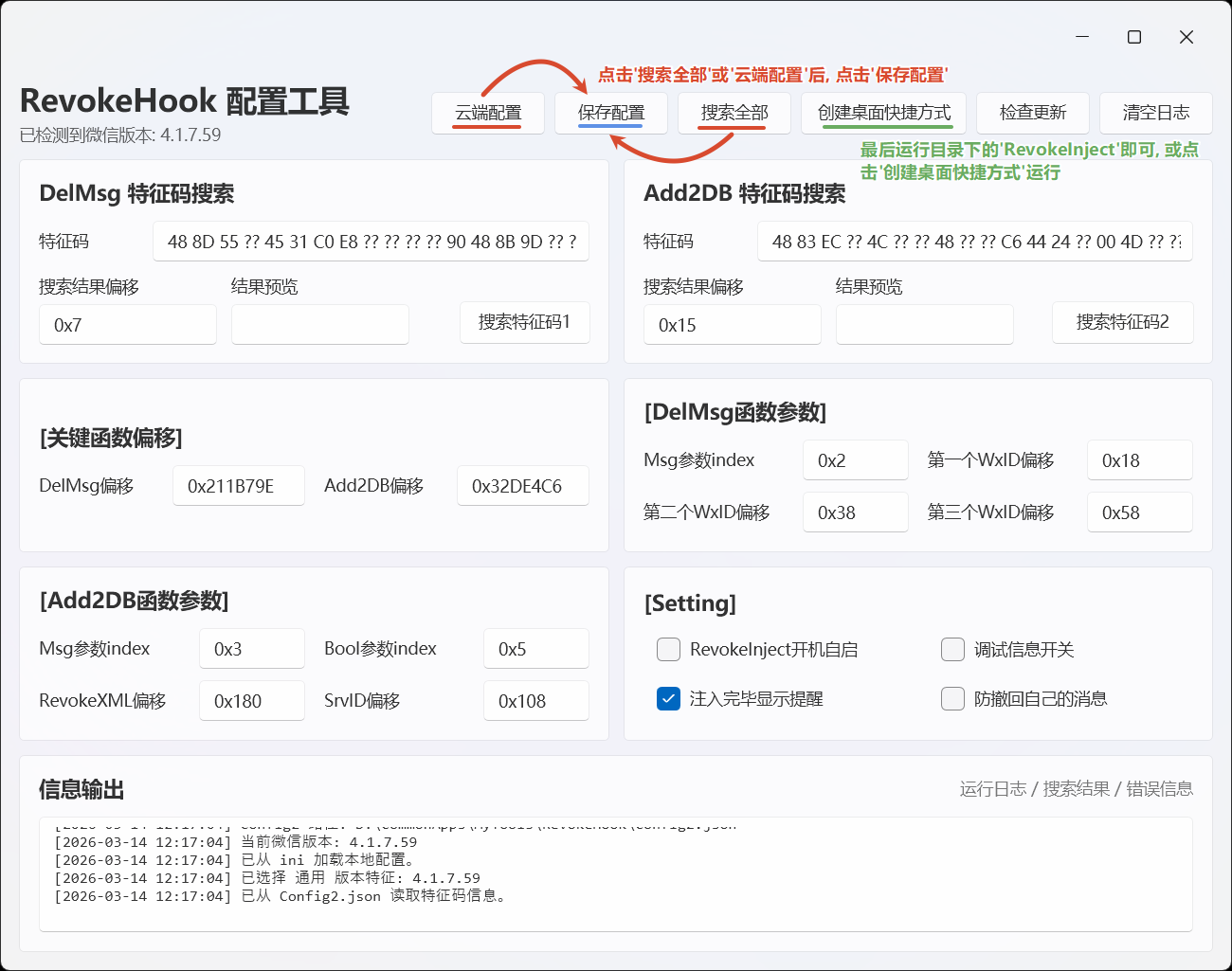Image resolution: width=1232 pixels, height=971 pixels.
Task: Click 第二个WxID偏移 field 0x38
Action: (x=856, y=512)
